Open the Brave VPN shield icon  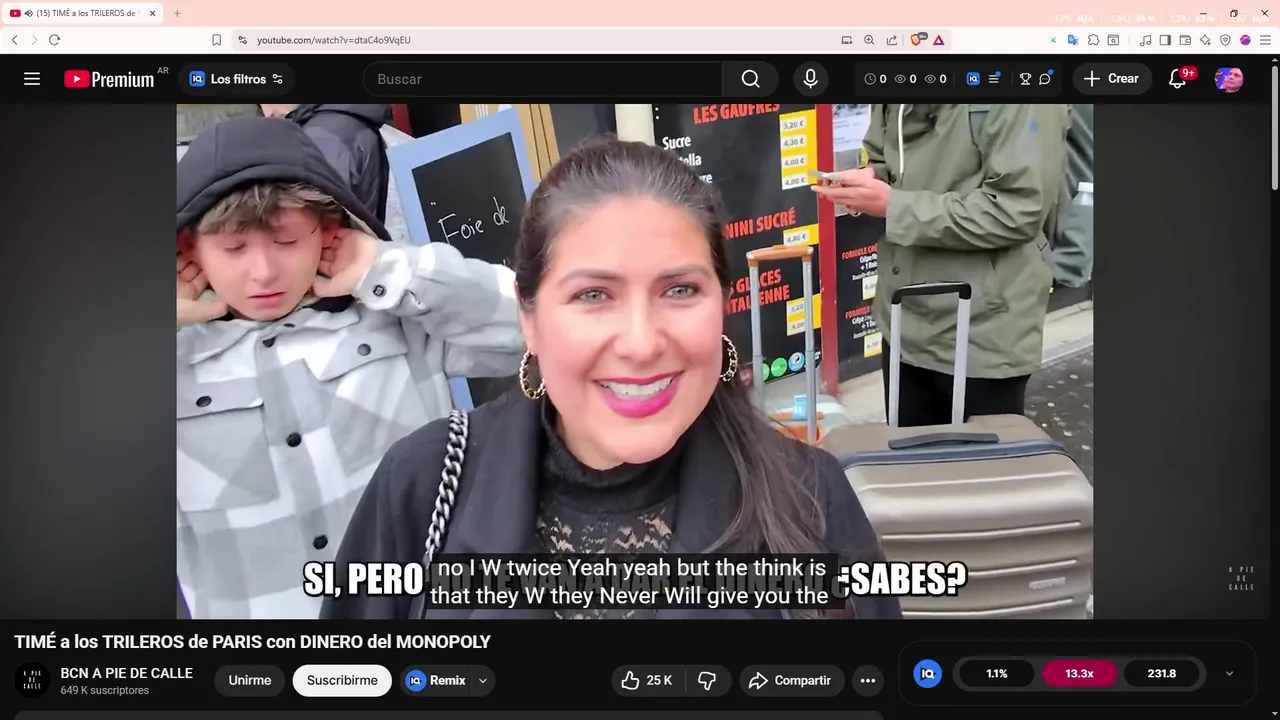(x=1225, y=40)
